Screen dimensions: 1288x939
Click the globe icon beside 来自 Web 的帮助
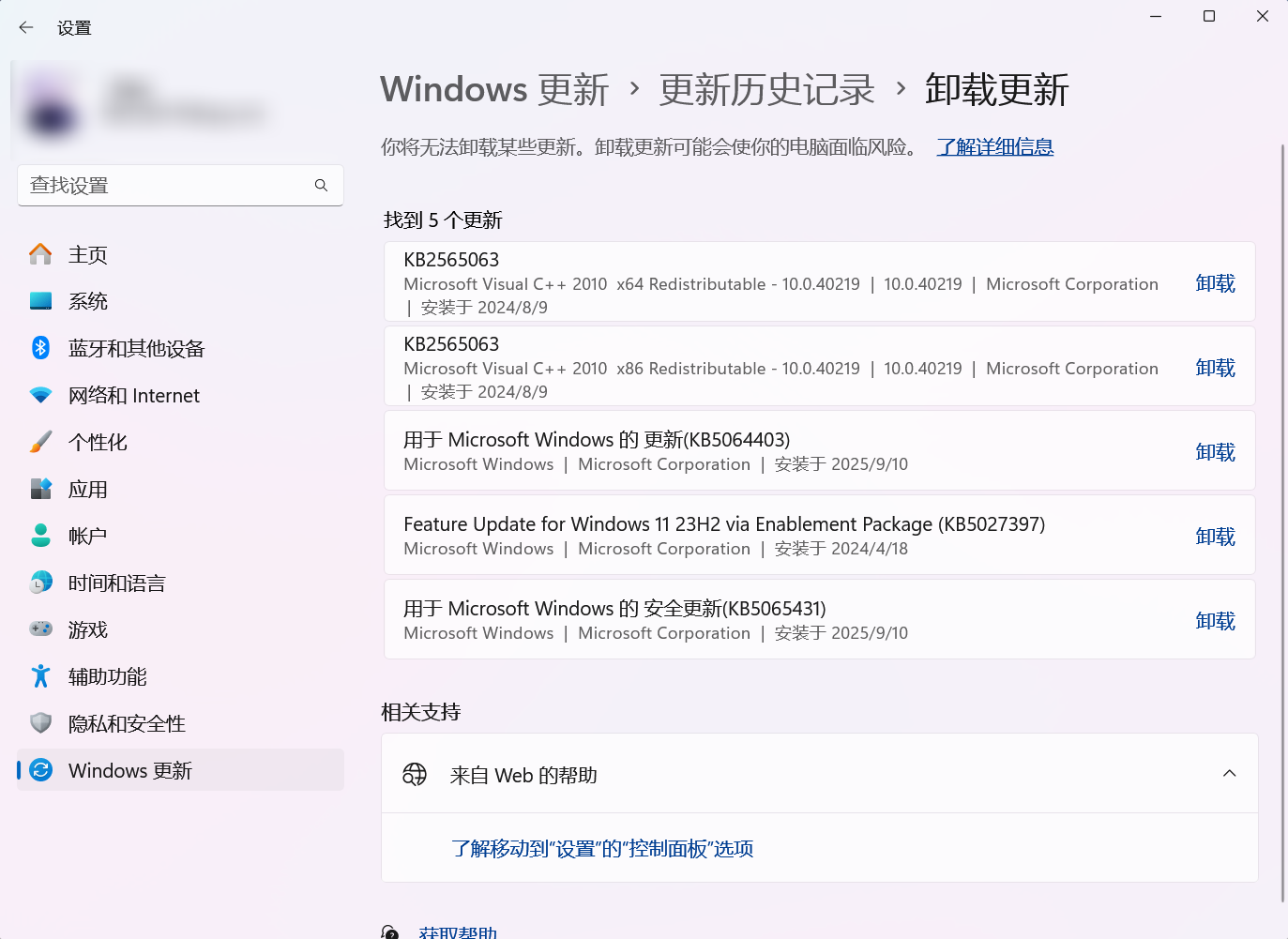(x=415, y=774)
